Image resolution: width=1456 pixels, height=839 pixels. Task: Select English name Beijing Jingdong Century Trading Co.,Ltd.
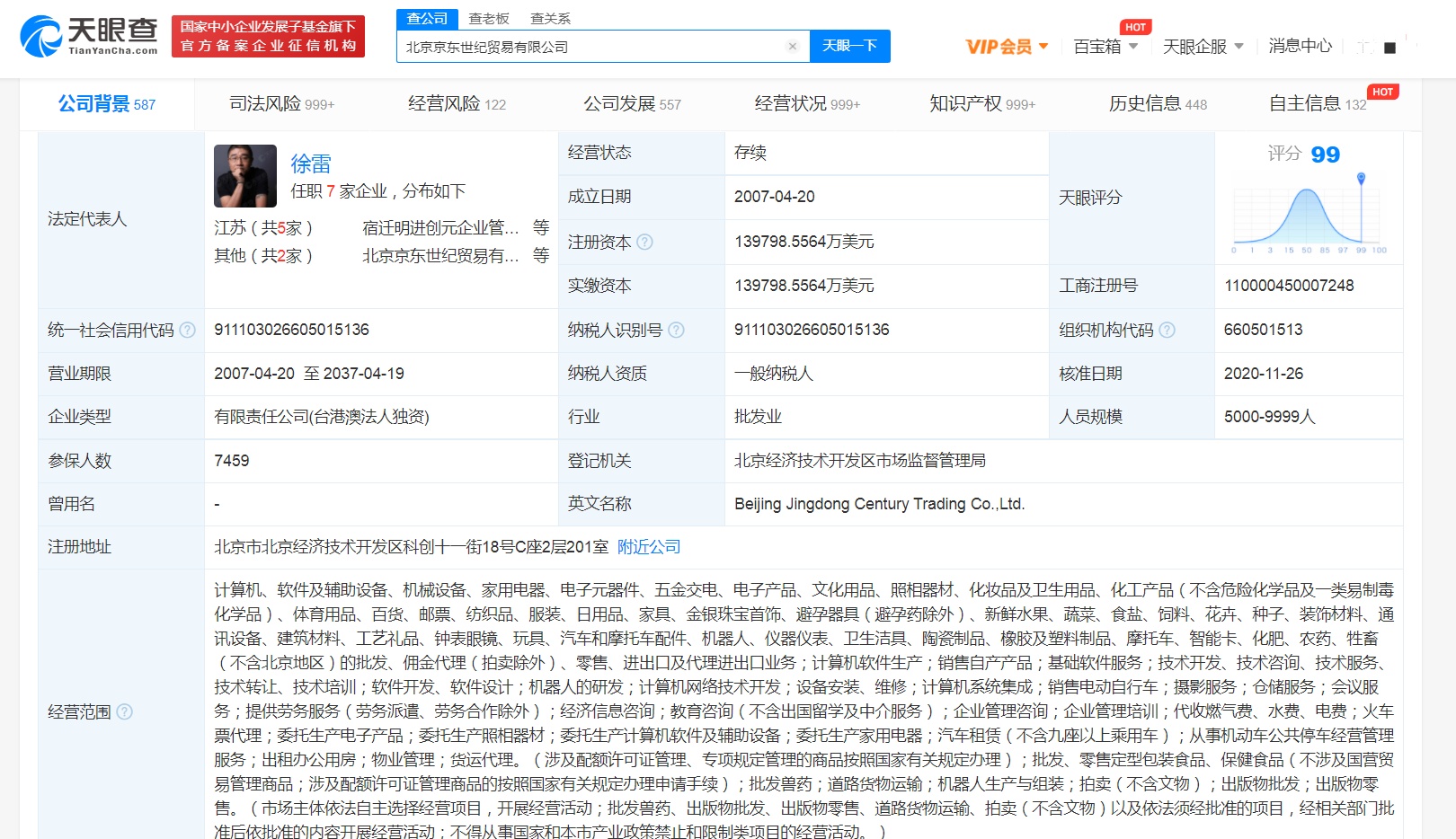tap(879, 504)
